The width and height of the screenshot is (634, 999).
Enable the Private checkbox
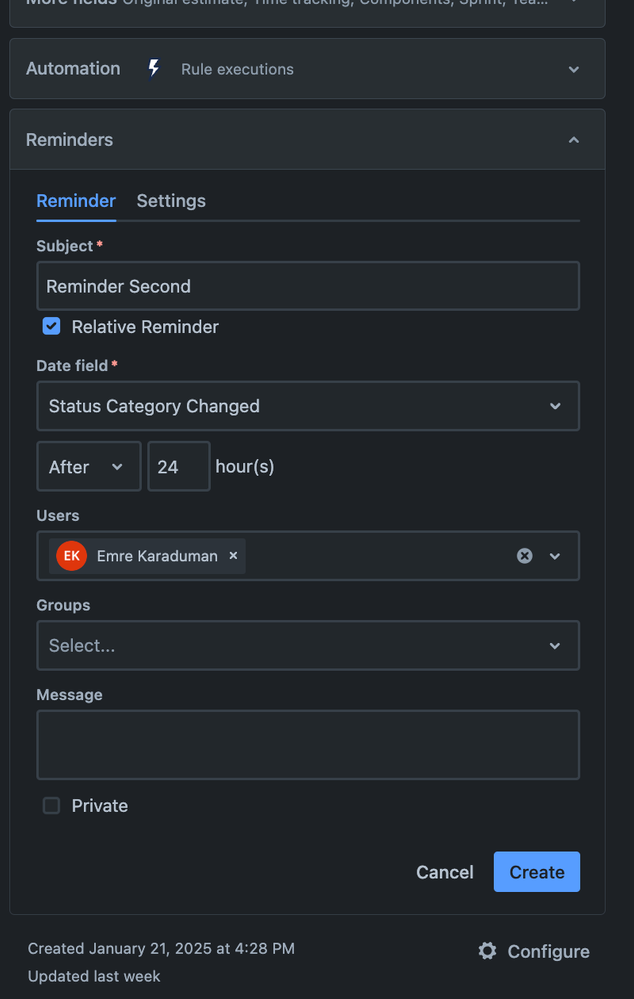pos(52,805)
